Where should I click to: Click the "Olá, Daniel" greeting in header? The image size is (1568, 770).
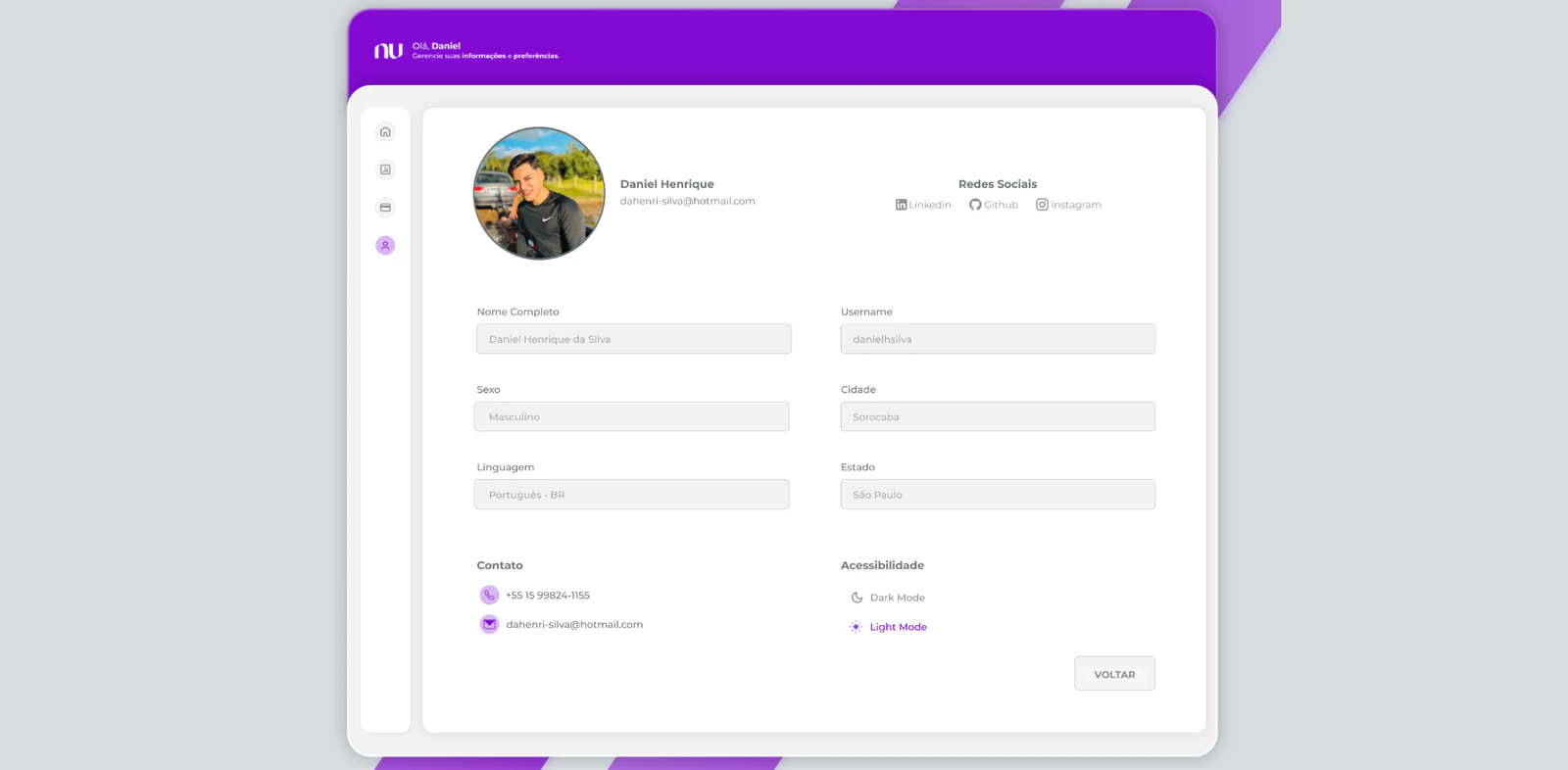436,46
